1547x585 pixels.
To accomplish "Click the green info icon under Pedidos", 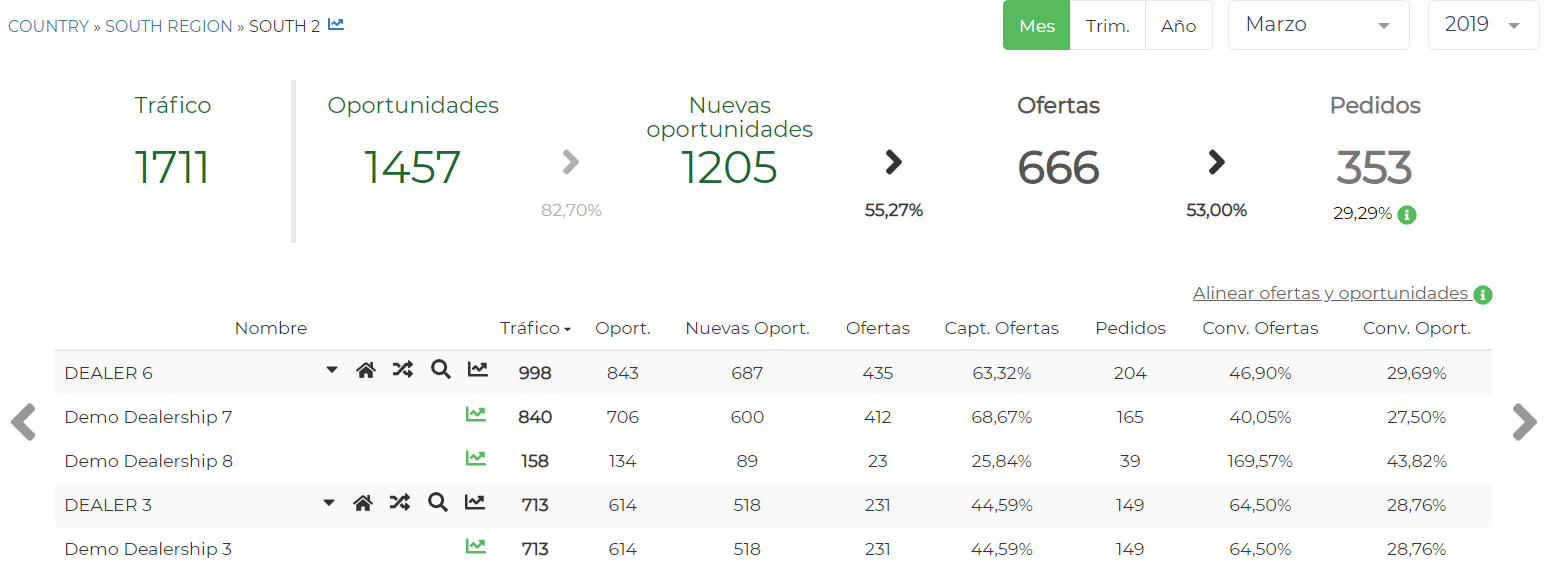I will pyautogui.click(x=1407, y=214).
